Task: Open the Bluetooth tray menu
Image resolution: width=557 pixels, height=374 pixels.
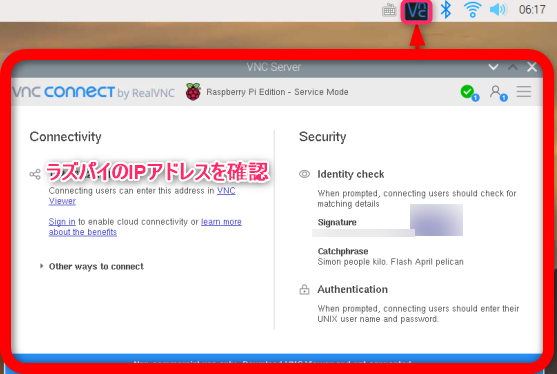Action: click(x=445, y=10)
